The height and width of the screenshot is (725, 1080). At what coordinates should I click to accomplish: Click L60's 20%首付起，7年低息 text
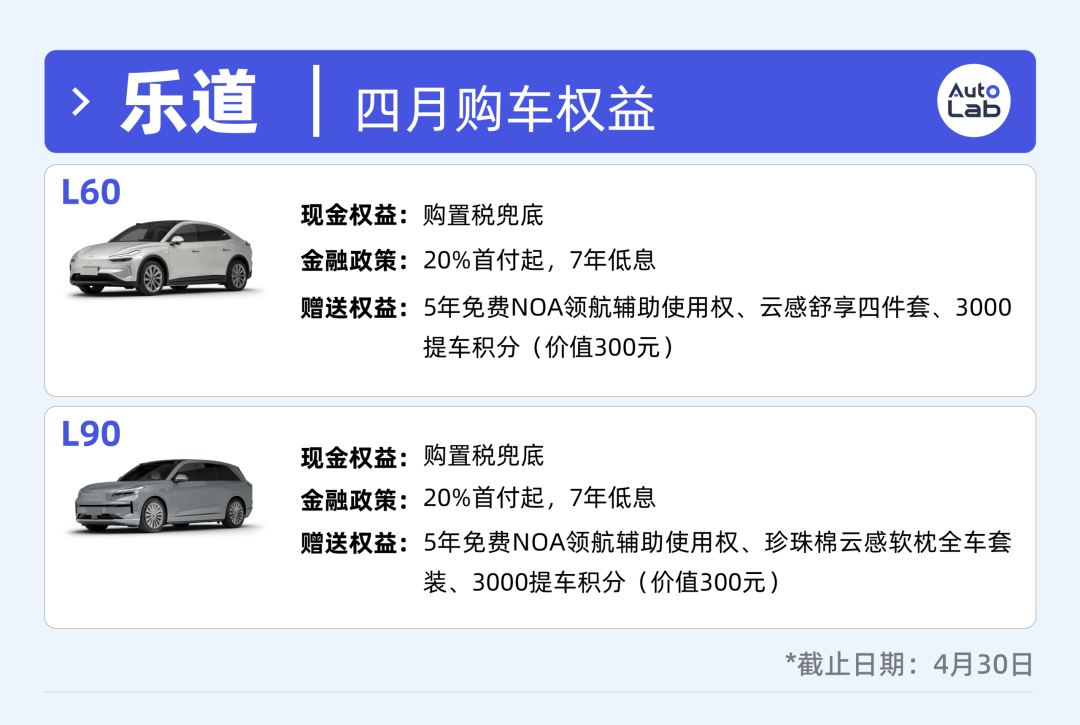coord(539,261)
